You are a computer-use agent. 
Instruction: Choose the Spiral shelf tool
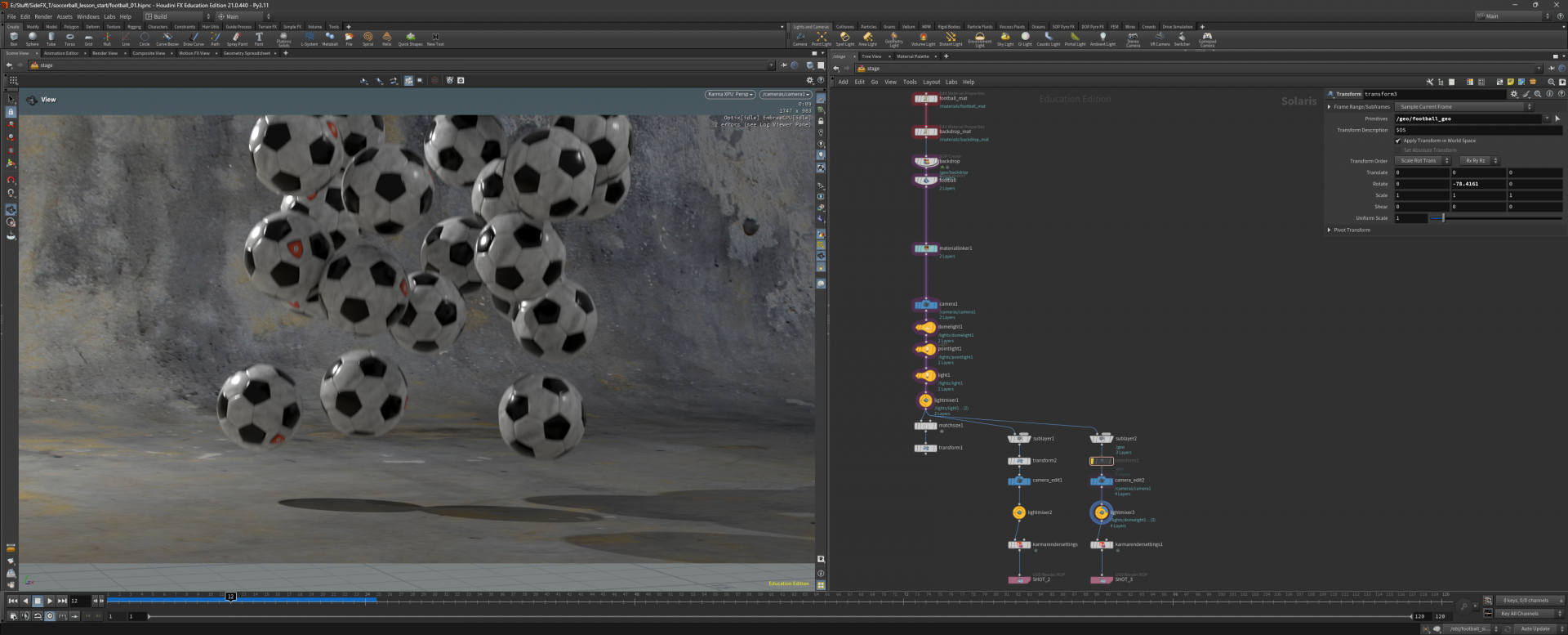click(367, 38)
